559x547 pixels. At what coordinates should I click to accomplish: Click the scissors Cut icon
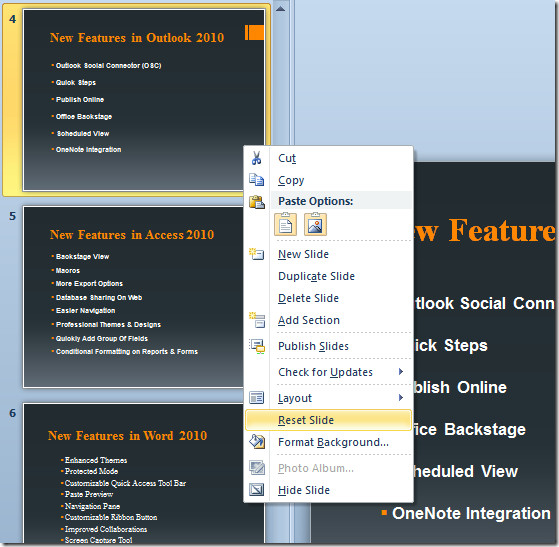click(256, 158)
